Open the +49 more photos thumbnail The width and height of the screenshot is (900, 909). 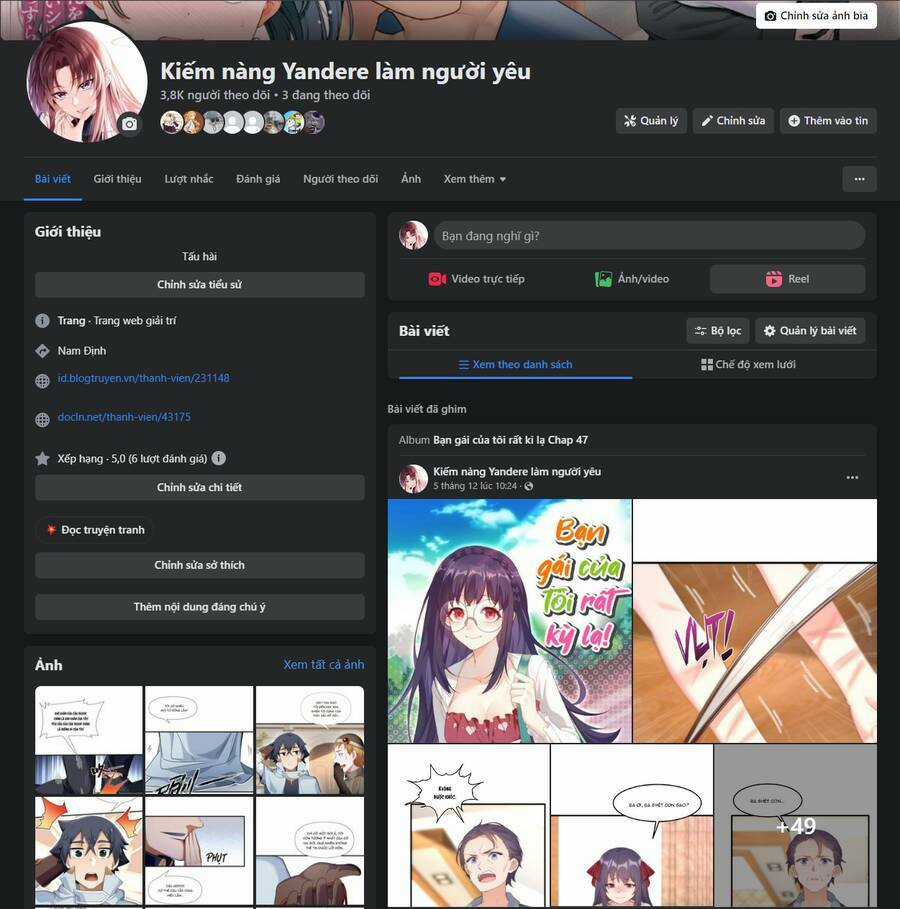(x=795, y=826)
